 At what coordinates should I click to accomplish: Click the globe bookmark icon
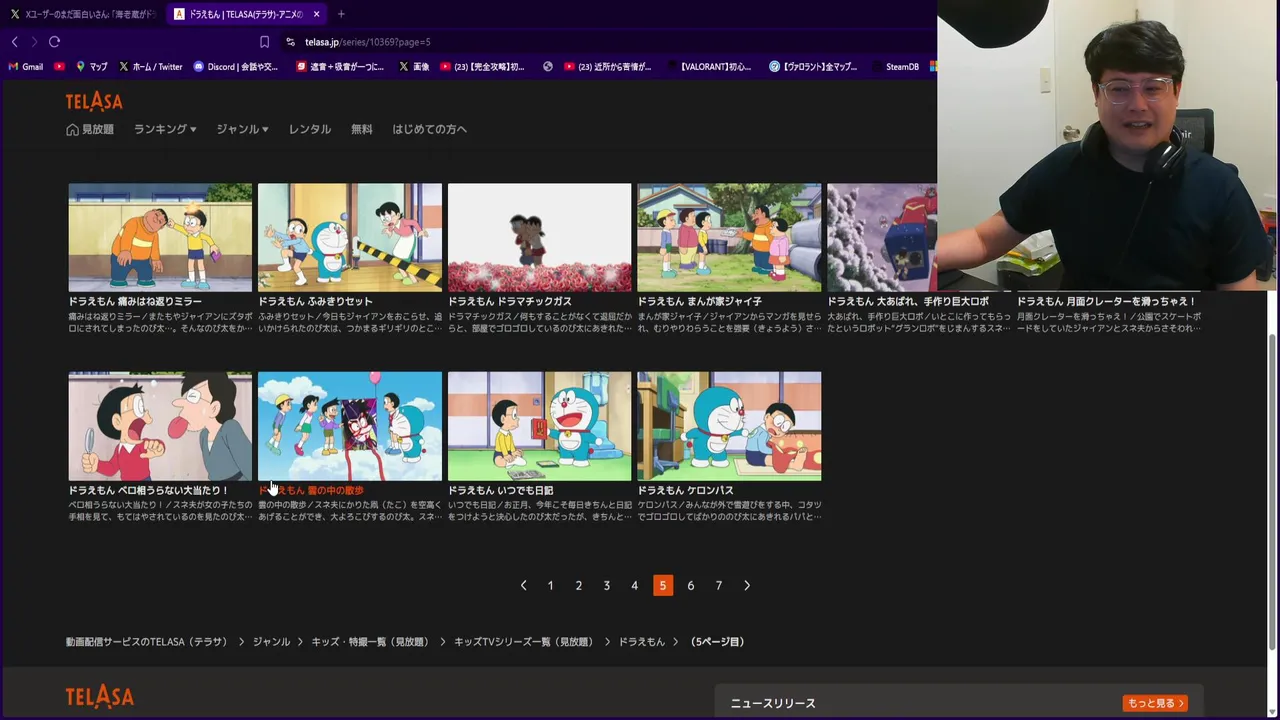548,67
